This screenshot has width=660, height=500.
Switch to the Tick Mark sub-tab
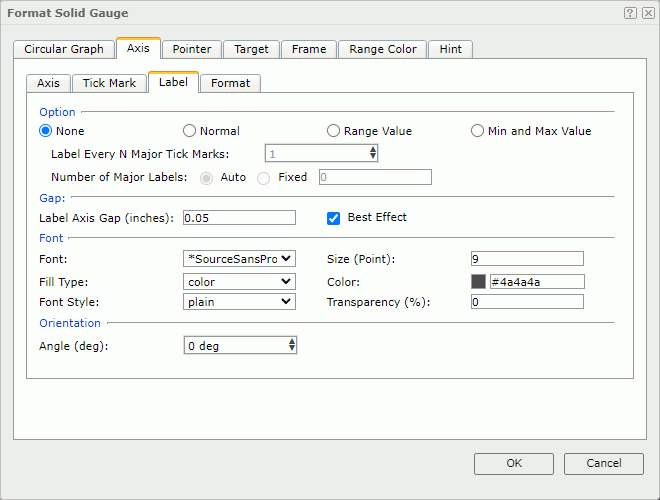[109, 83]
